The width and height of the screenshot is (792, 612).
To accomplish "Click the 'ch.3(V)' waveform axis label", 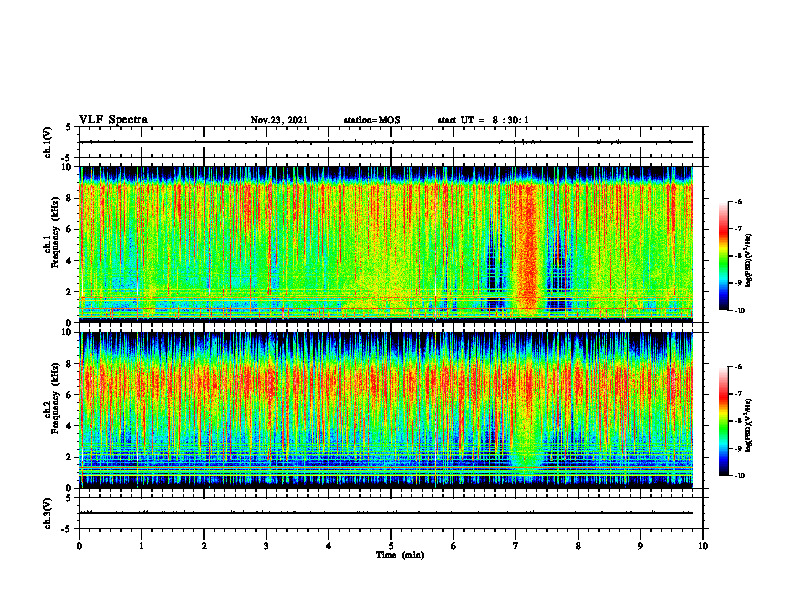I will pos(48,513).
